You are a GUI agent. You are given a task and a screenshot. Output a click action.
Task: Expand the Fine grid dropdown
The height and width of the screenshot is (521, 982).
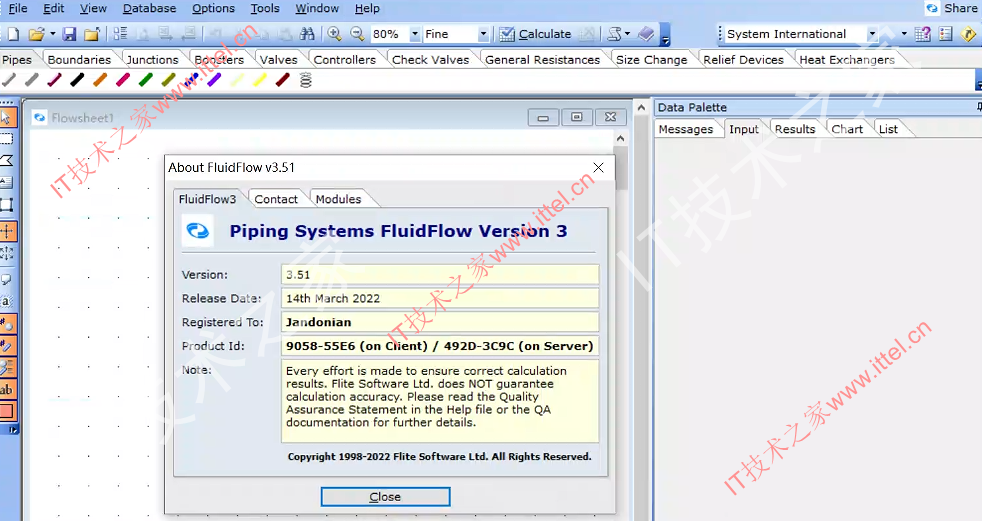point(483,34)
